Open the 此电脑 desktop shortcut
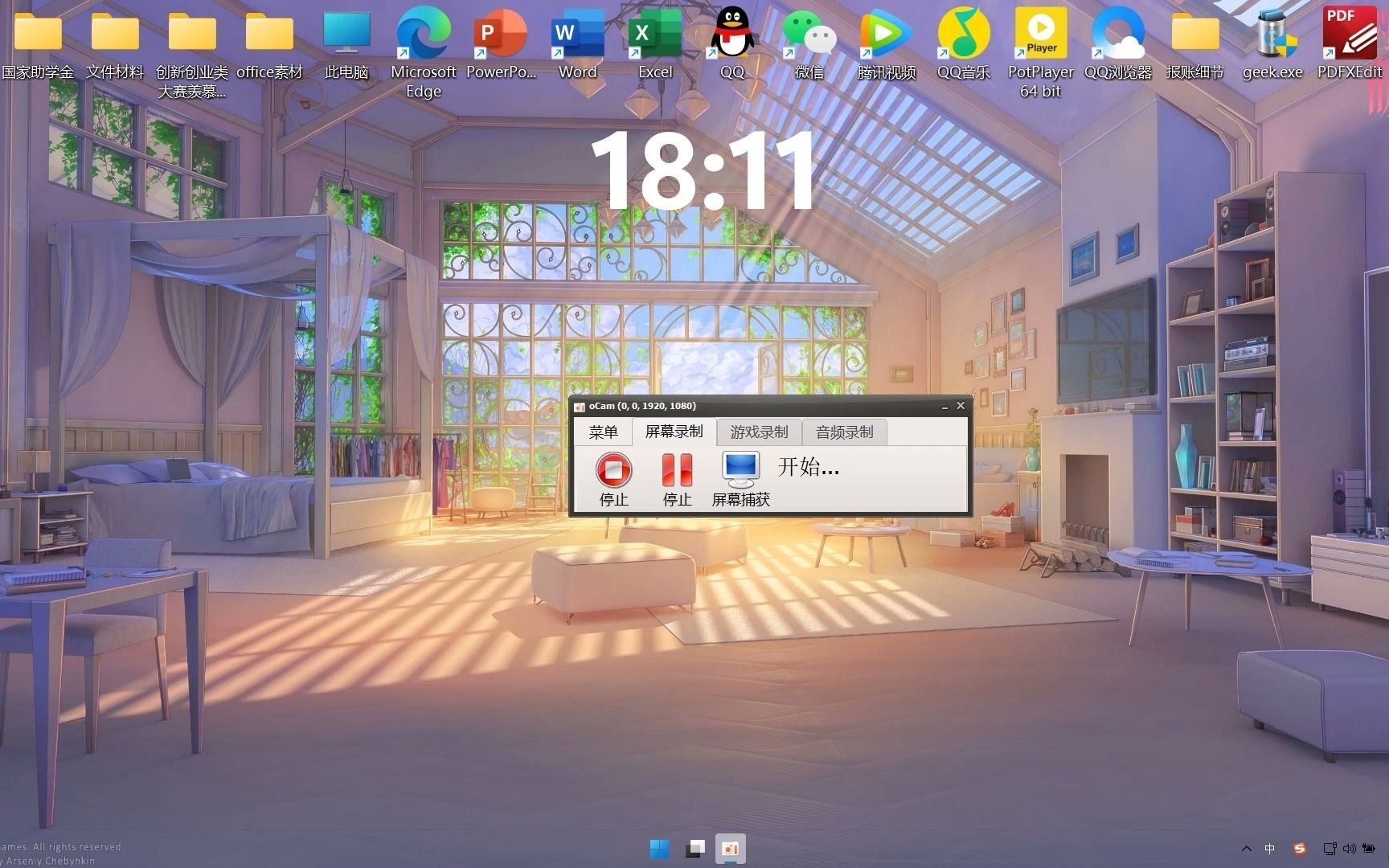Viewport: 1389px width, 868px height. point(346,32)
